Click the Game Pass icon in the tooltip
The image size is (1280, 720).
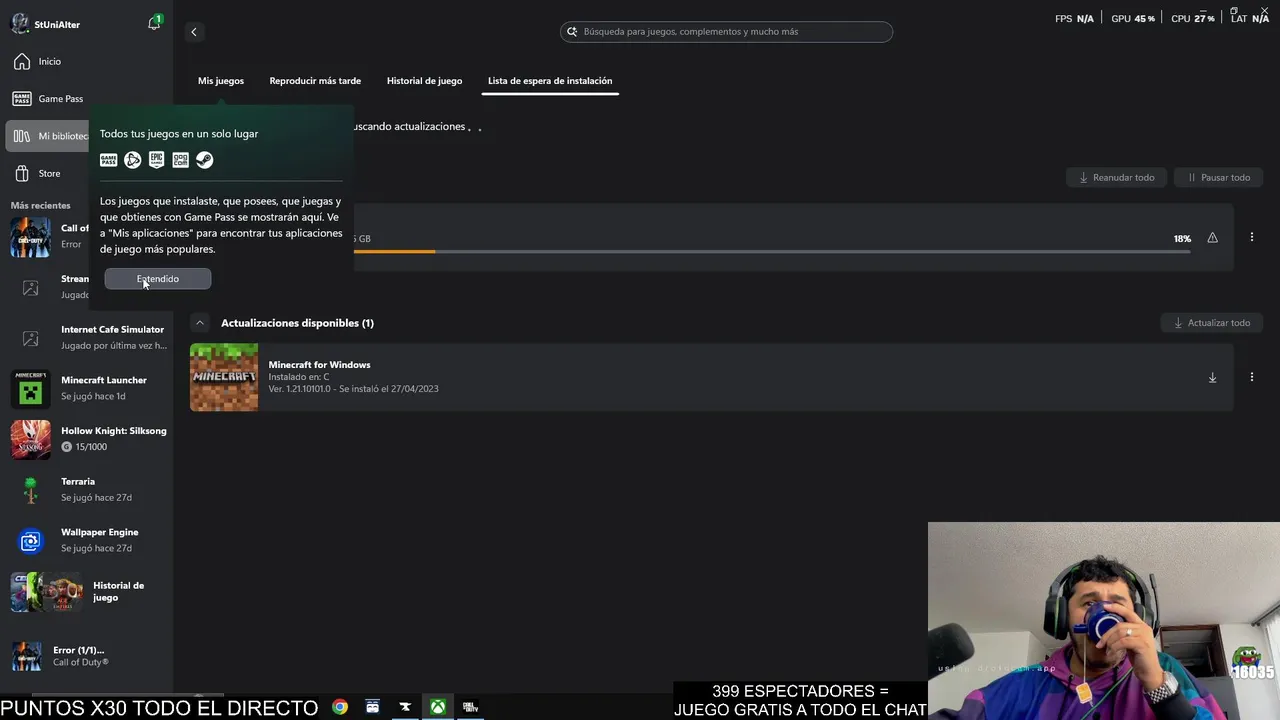109,160
